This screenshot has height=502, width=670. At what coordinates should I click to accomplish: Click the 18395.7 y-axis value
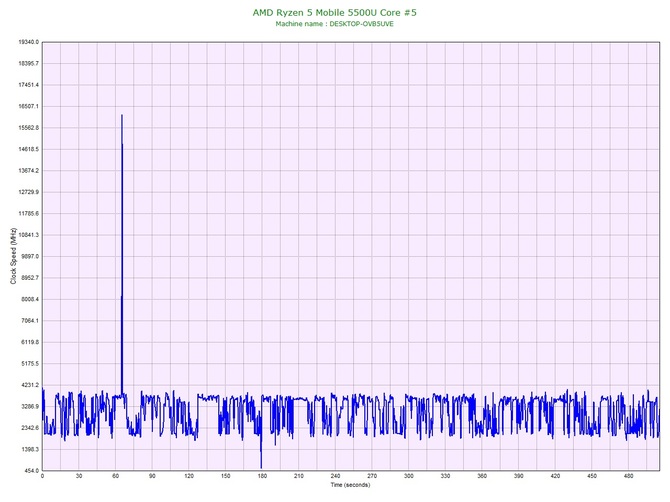pos(29,63)
